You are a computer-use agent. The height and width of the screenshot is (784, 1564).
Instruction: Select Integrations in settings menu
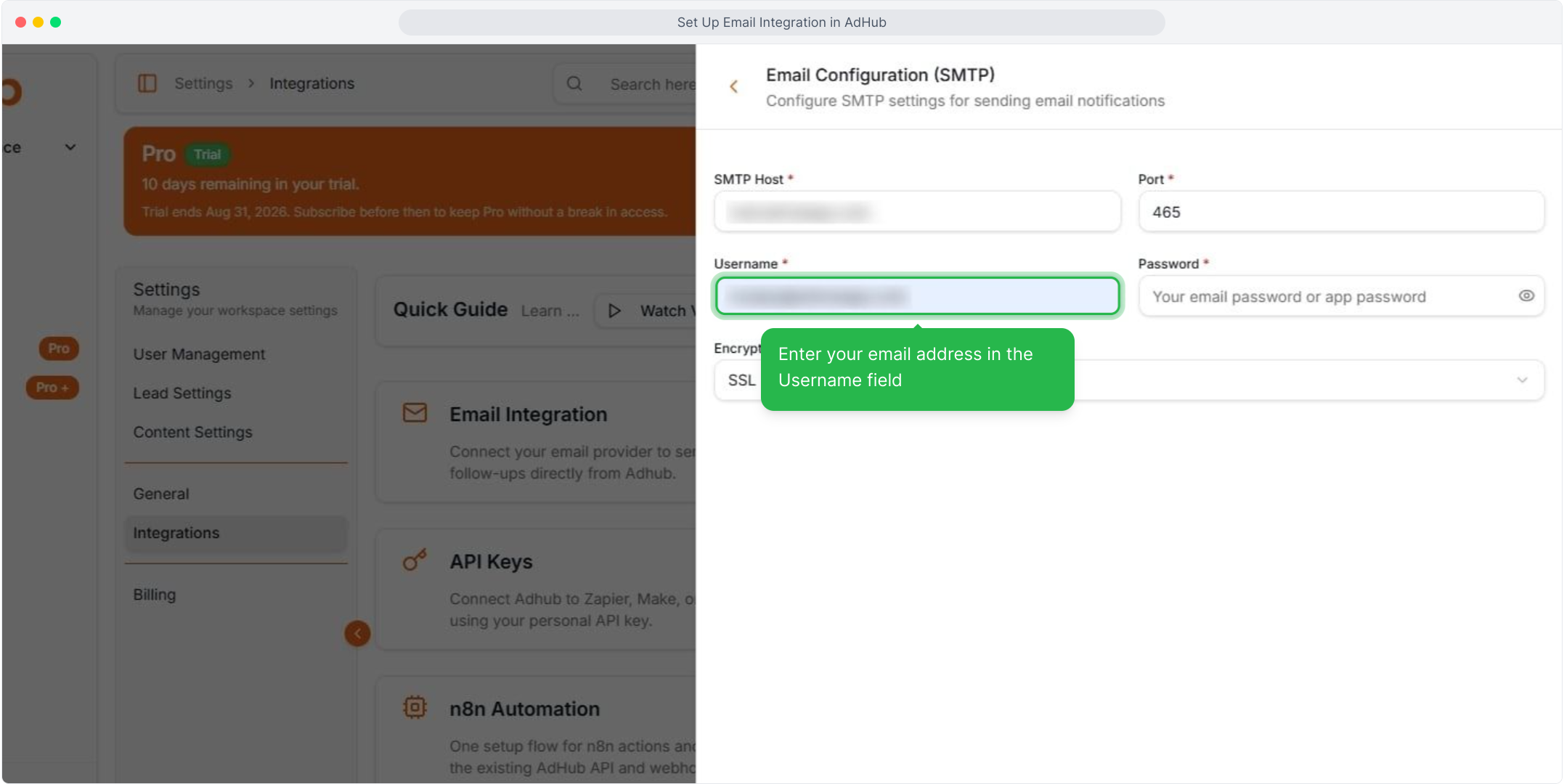(x=235, y=534)
